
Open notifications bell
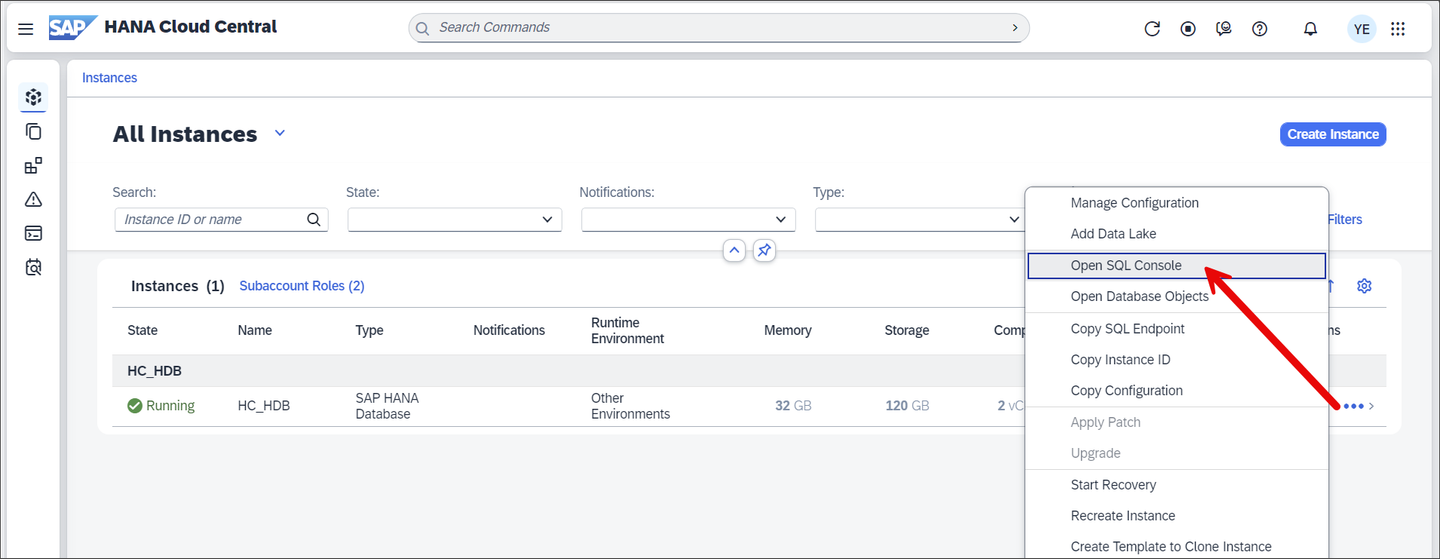tap(1310, 29)
